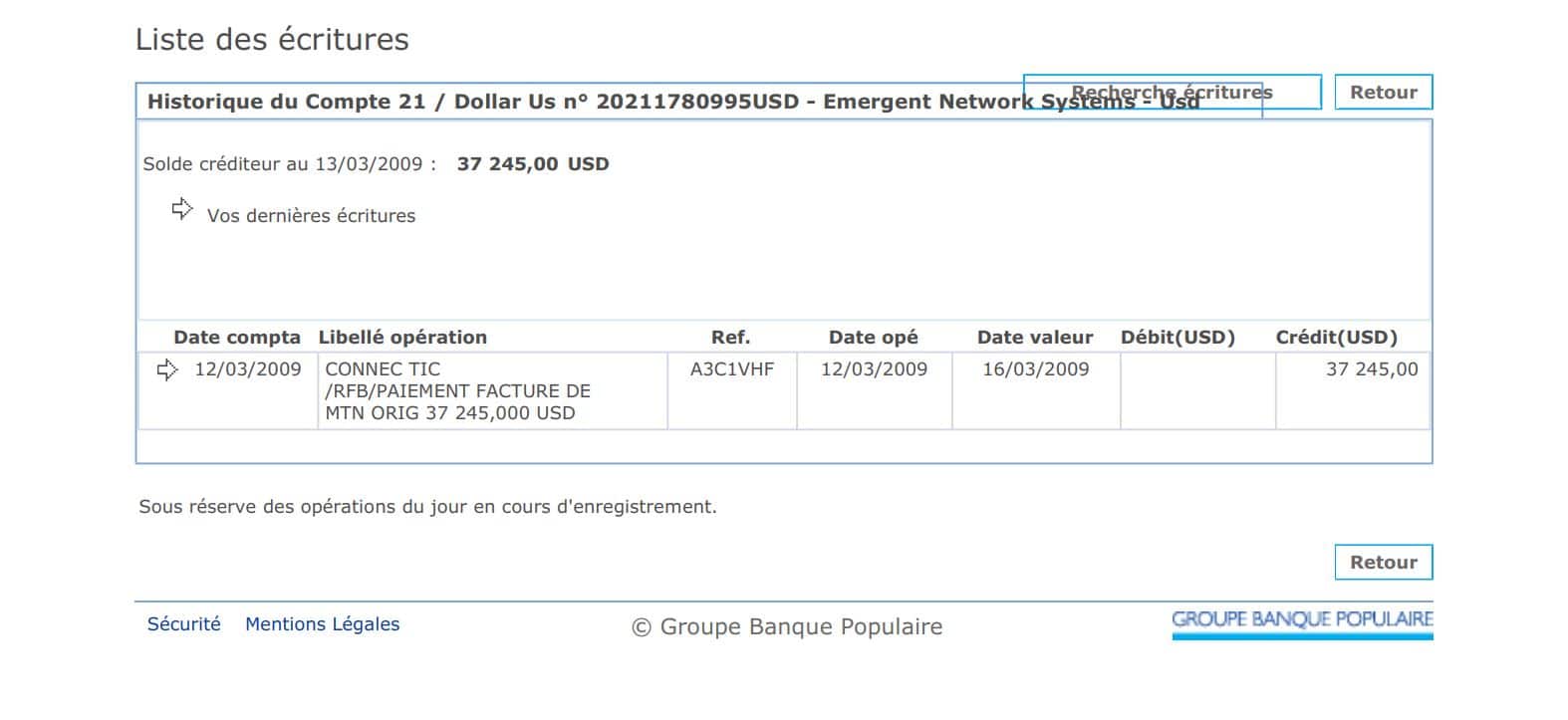Click the Crédit(USD) column header

point(1336,338)
